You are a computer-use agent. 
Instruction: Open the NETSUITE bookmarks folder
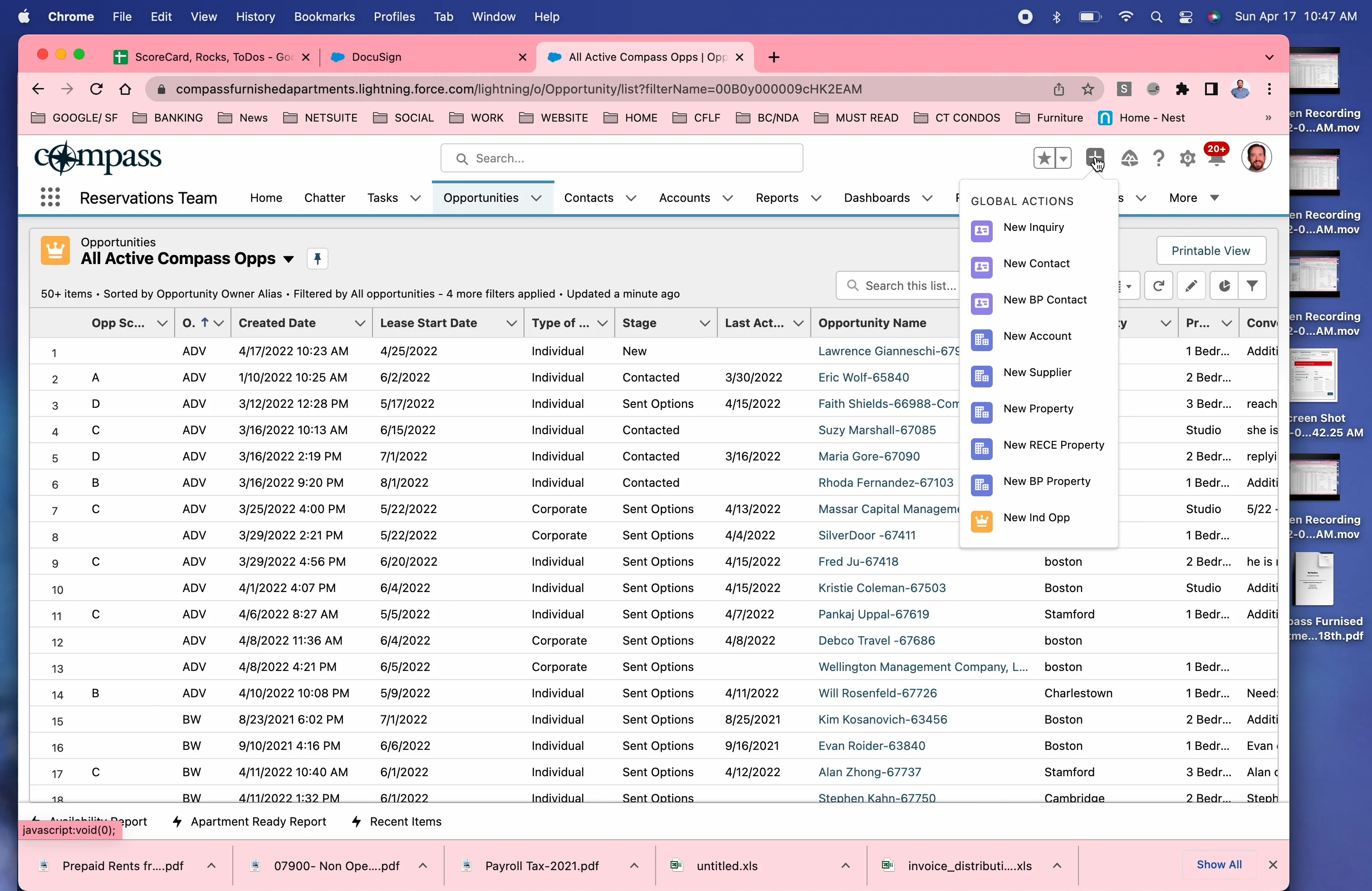(321, 118)
